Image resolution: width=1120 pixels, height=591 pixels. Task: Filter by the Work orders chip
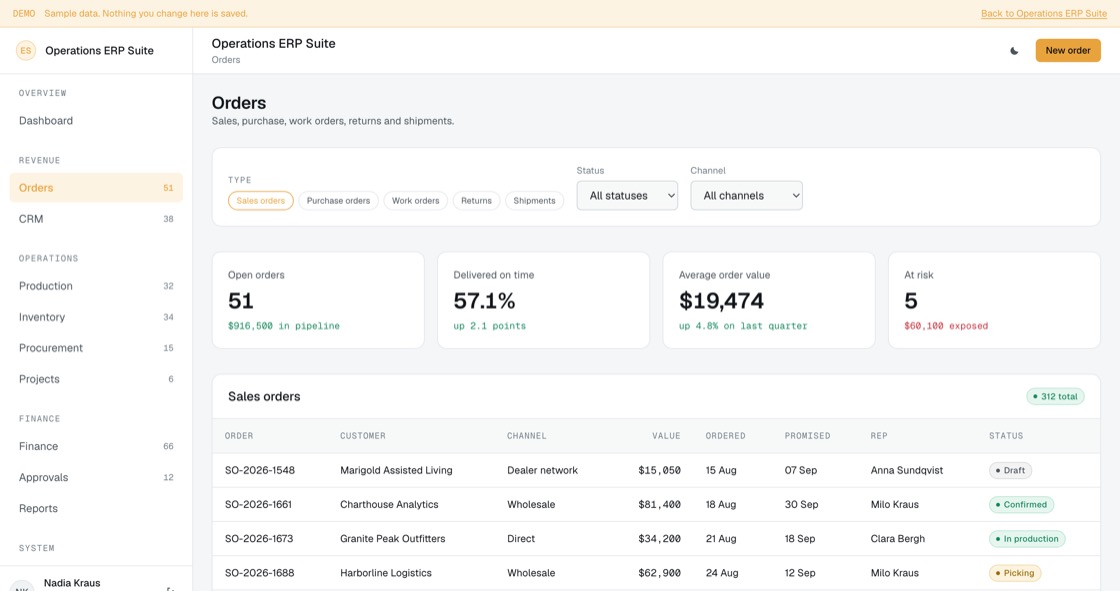[x=416, y=201]
